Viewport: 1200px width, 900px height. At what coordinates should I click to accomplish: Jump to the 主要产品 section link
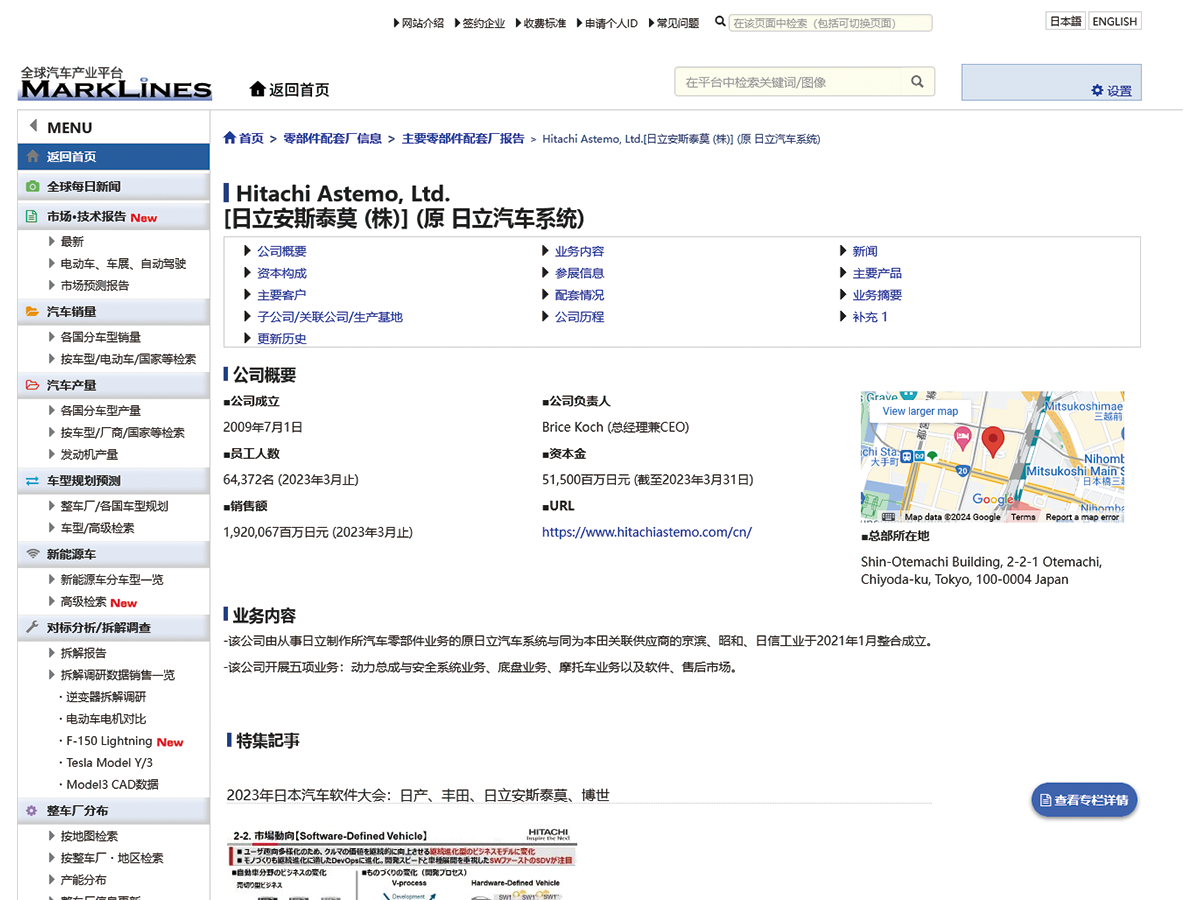click(x=877, y=273)
